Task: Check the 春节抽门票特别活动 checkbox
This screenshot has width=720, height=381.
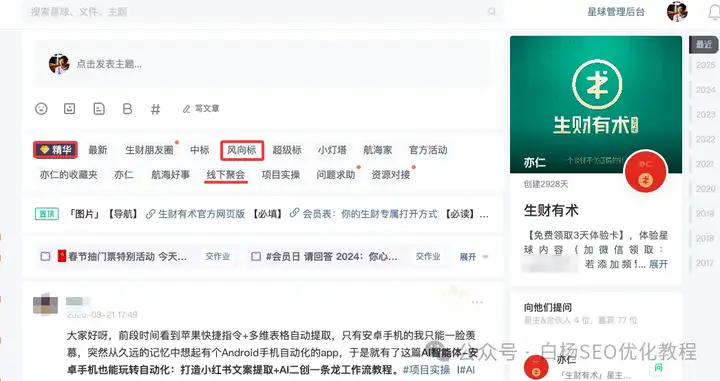Action: pyautogui.click(x=45, y=256)
